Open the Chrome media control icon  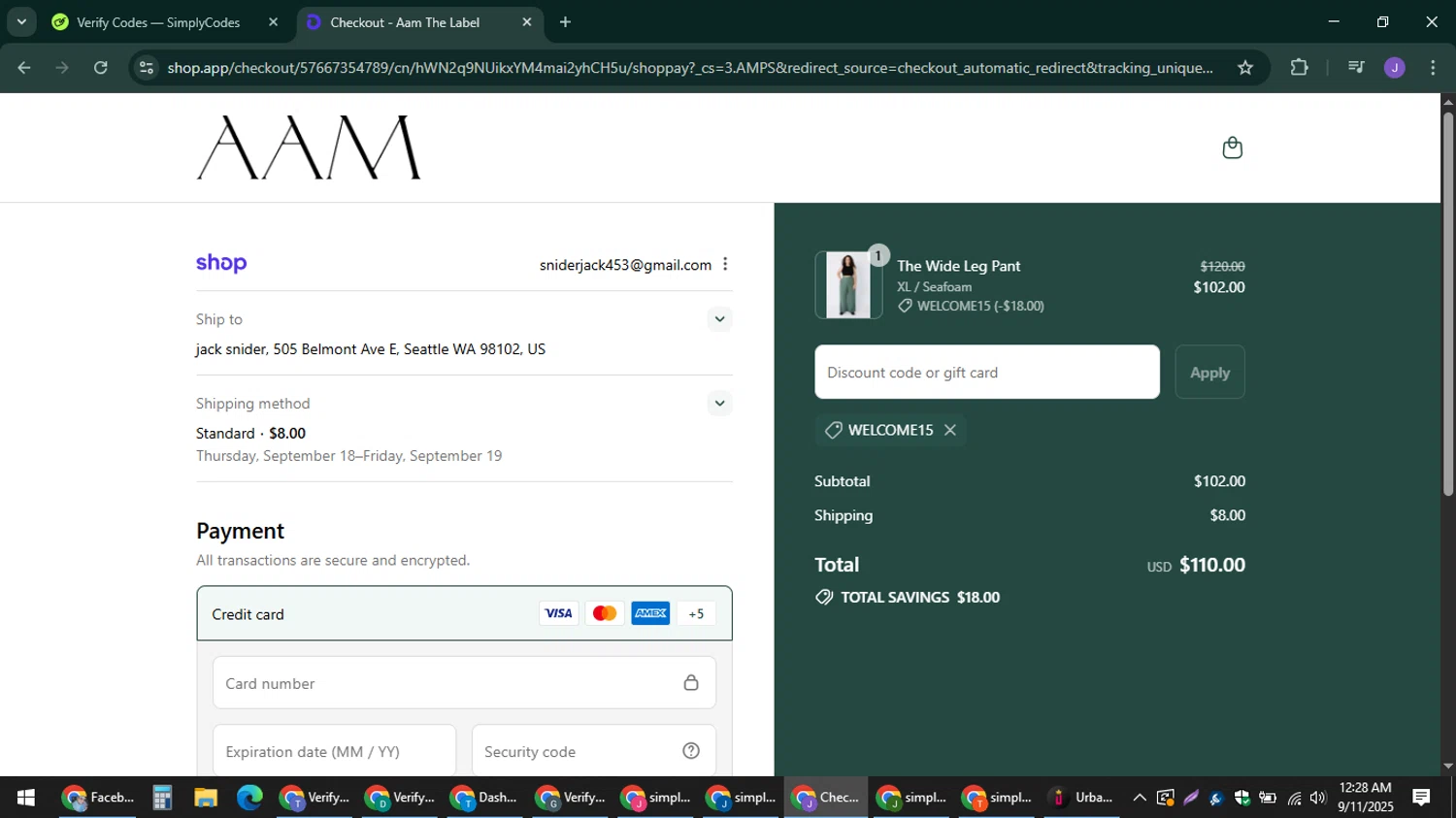pos(1356,68)
